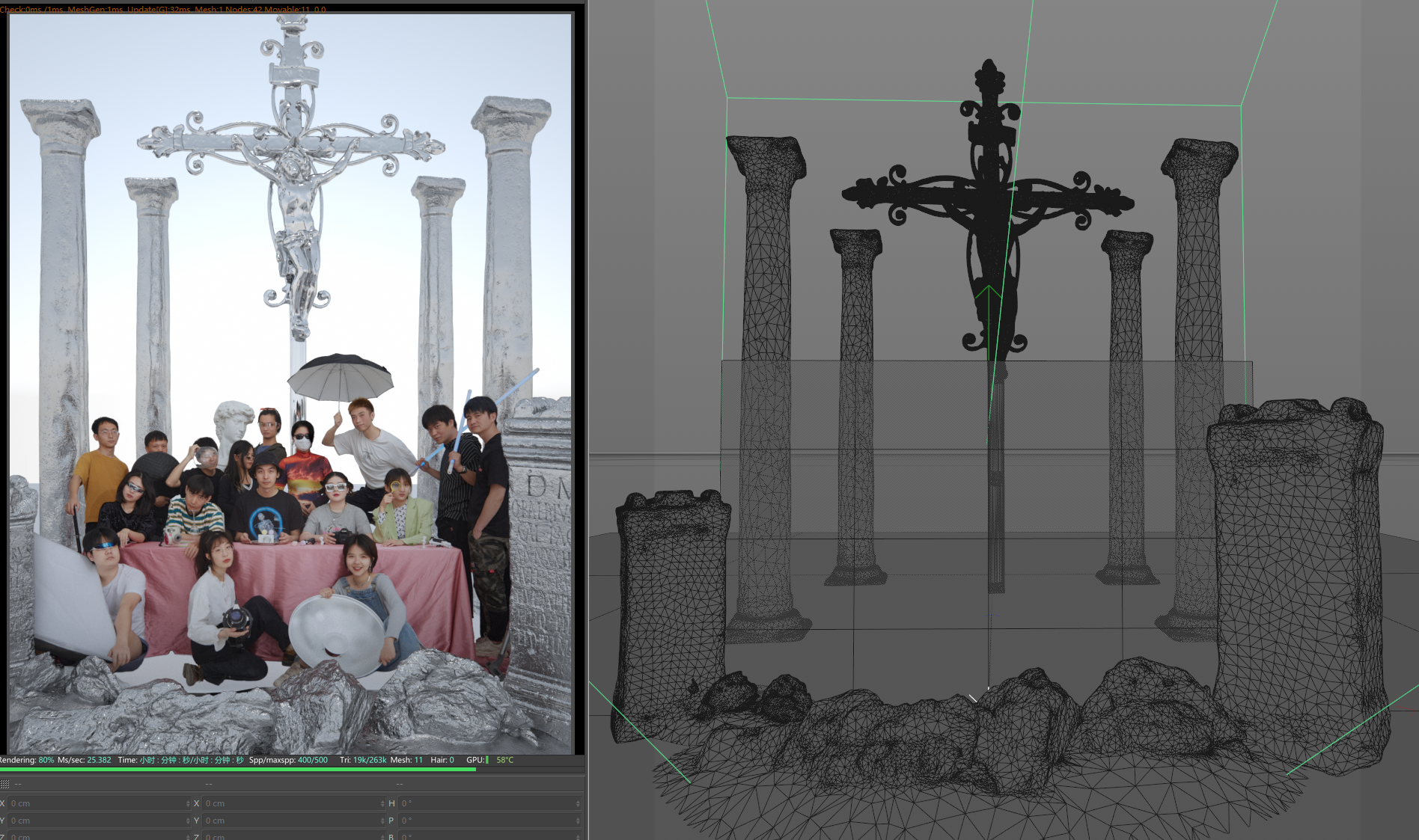1419x840 pixels.
Task: Click the 'Hair: 0' status entry
Action: 442,760
